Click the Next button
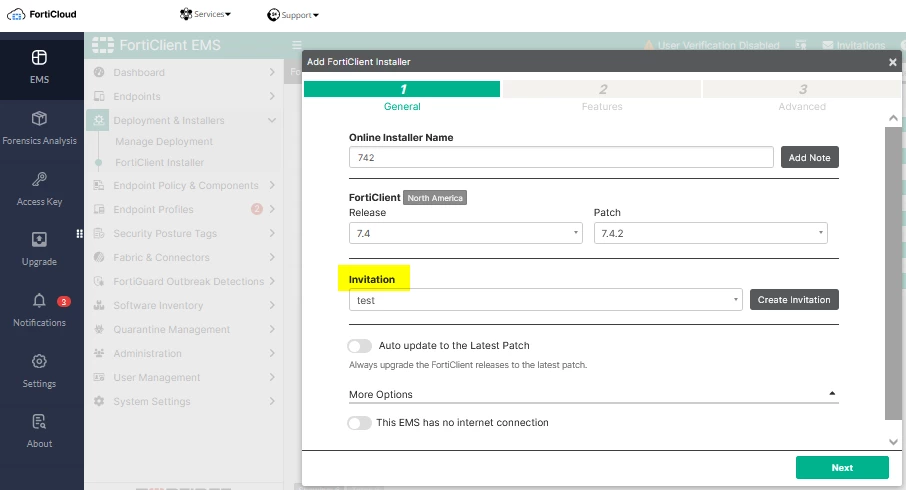 pos(842,467)
